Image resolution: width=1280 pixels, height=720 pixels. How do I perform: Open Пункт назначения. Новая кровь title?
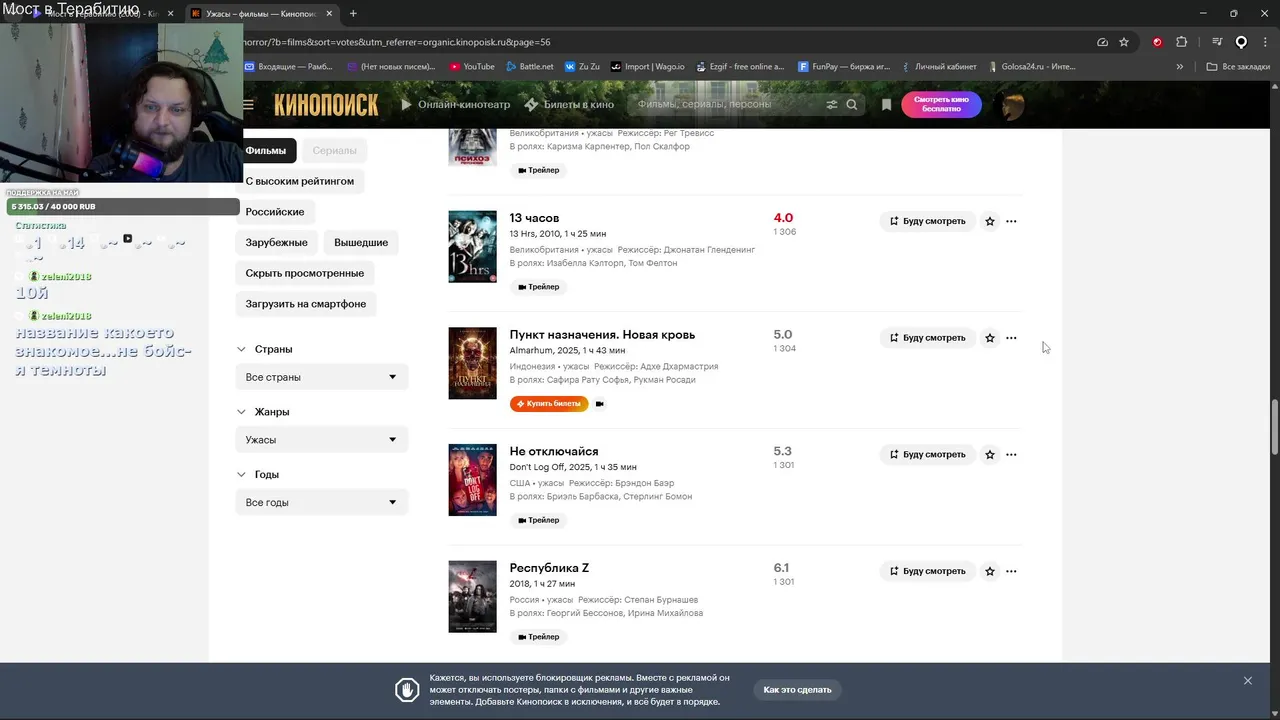602,335
